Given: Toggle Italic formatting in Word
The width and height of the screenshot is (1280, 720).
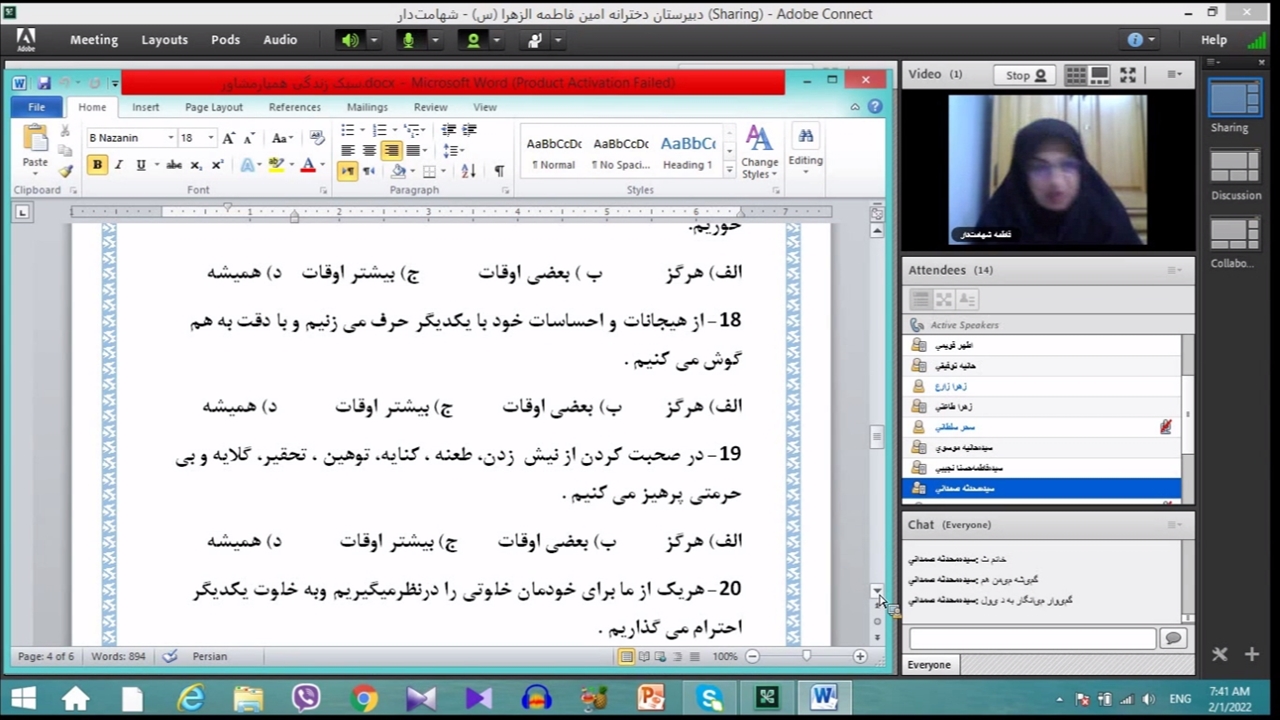Looking at the screenshot, I should tap(119, 165).
